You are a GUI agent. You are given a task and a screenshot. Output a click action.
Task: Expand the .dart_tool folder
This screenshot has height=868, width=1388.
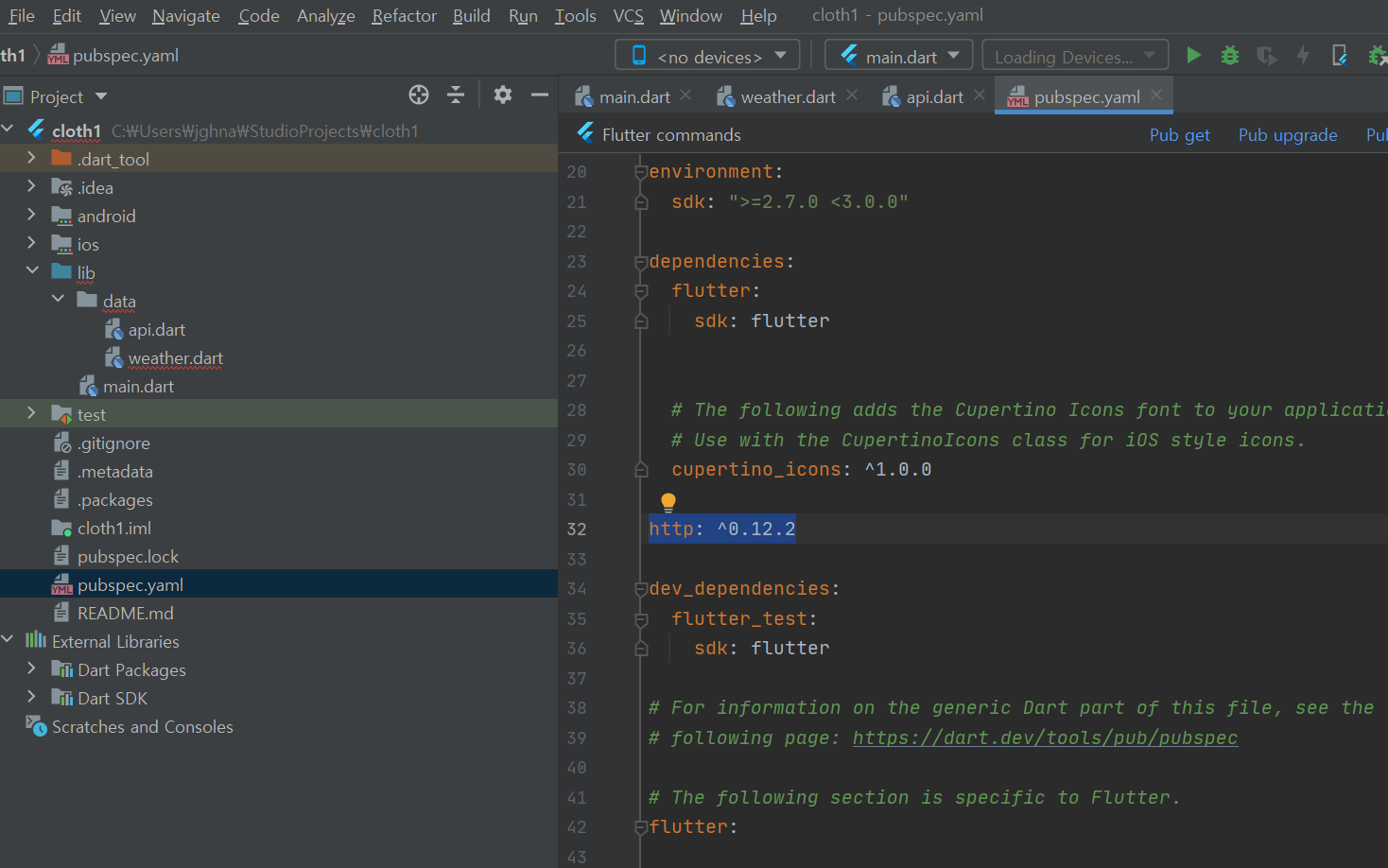pos(31,158)
